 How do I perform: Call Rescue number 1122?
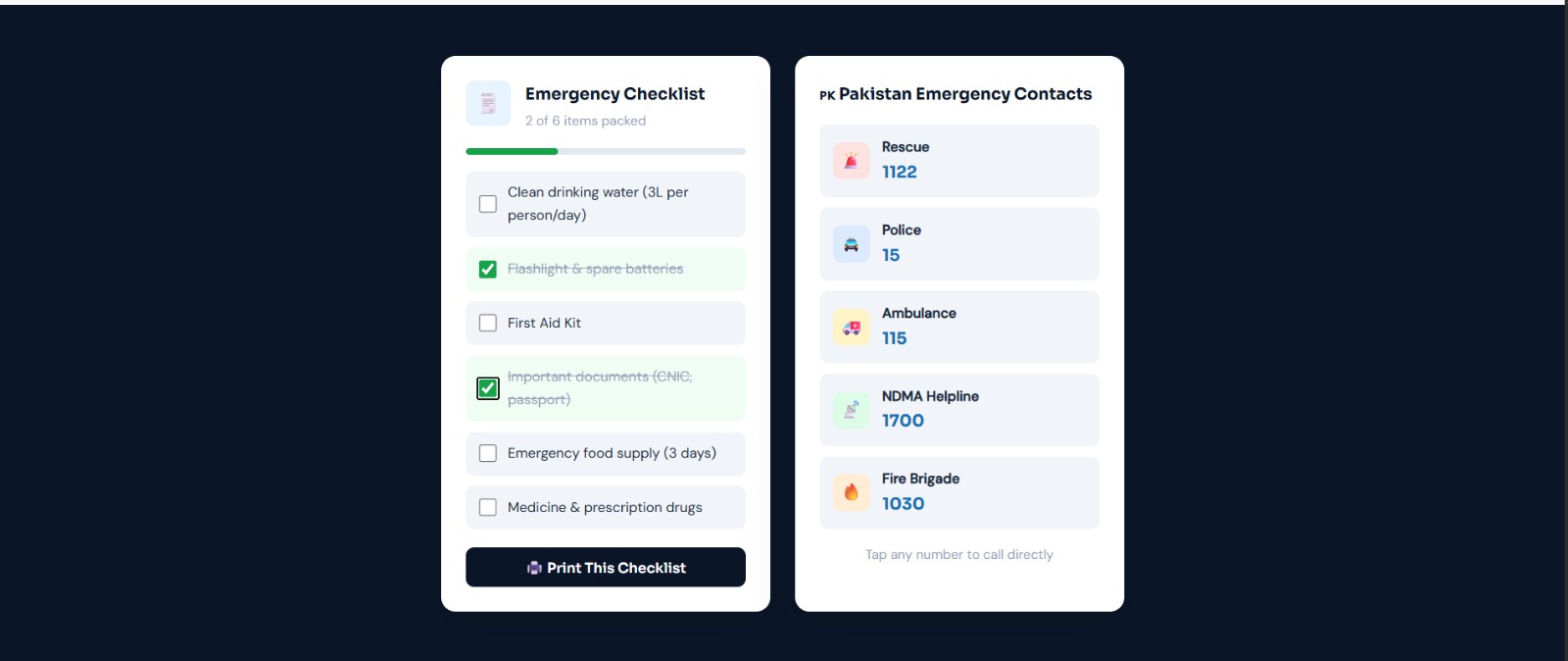coord(900,172)
